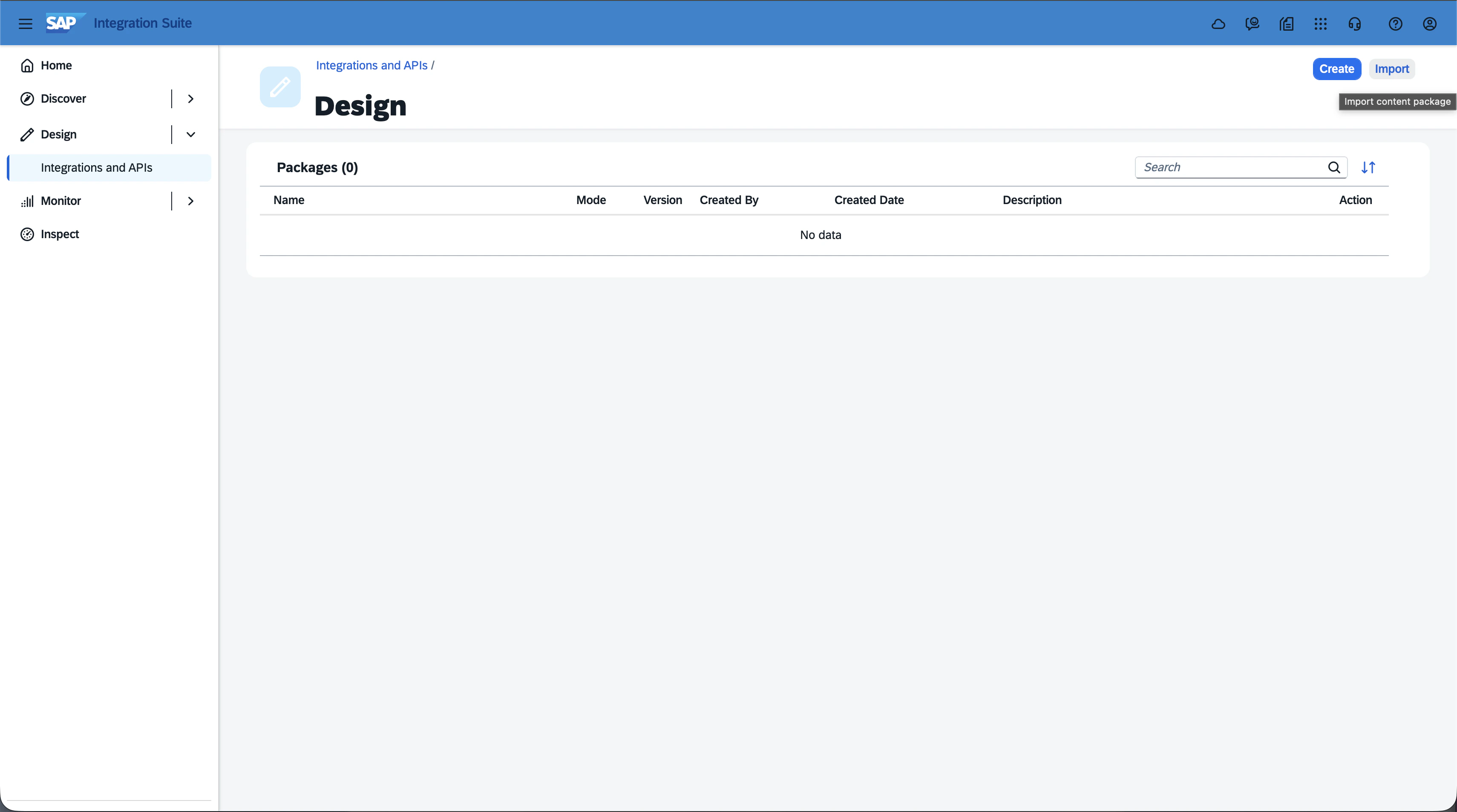Screen dimensions: 1457x812
Task: Open the What's New document icon
Action: tap(1286, 23)
